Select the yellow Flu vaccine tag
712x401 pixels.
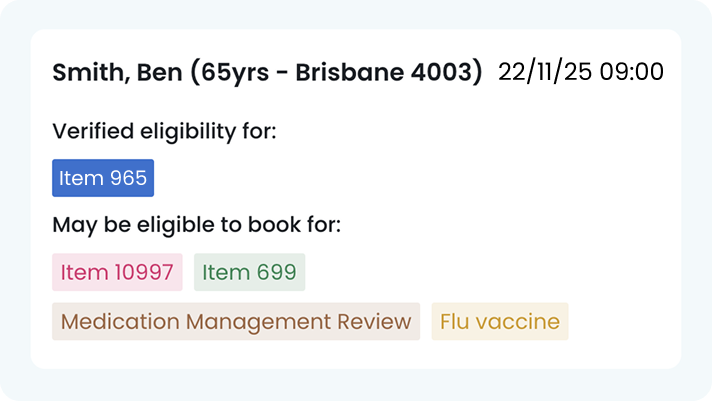tap(500, 322)
